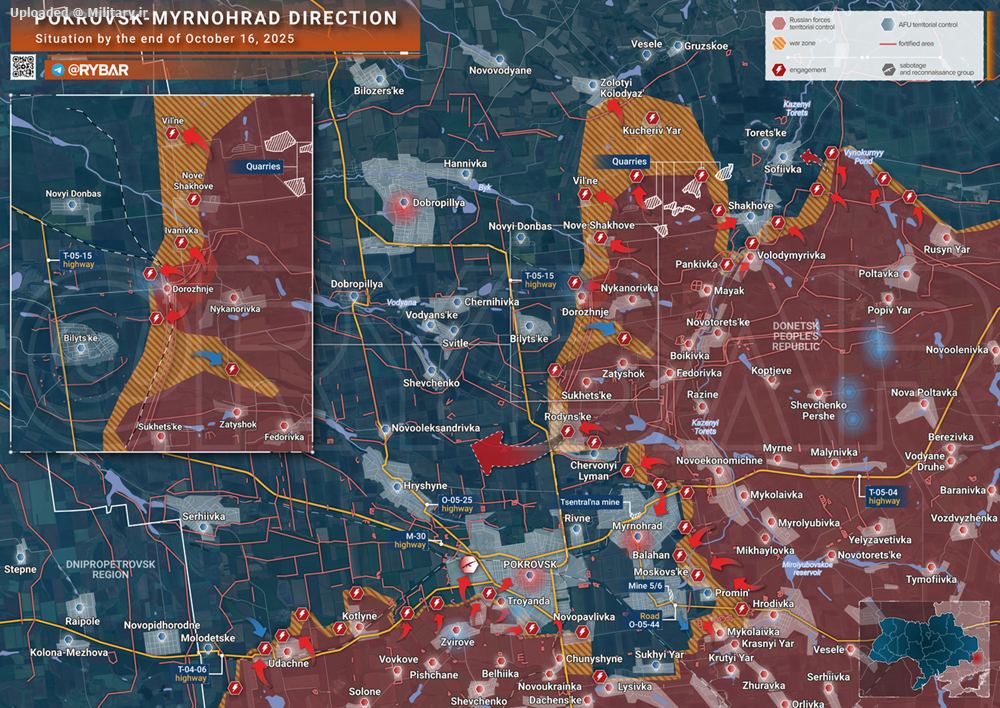Click the Dobropillya city marker with red glow
1000x708 pixels.
(x=401, y=207)
